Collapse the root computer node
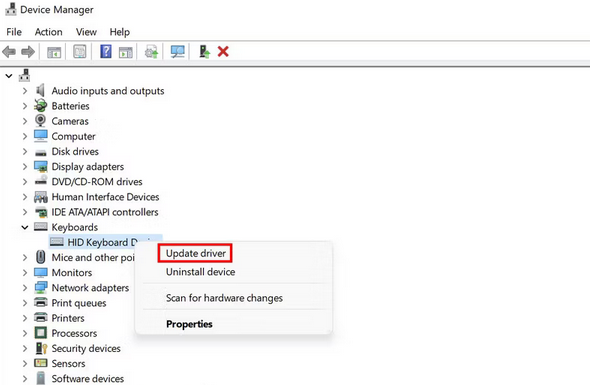 pos(9,76)
